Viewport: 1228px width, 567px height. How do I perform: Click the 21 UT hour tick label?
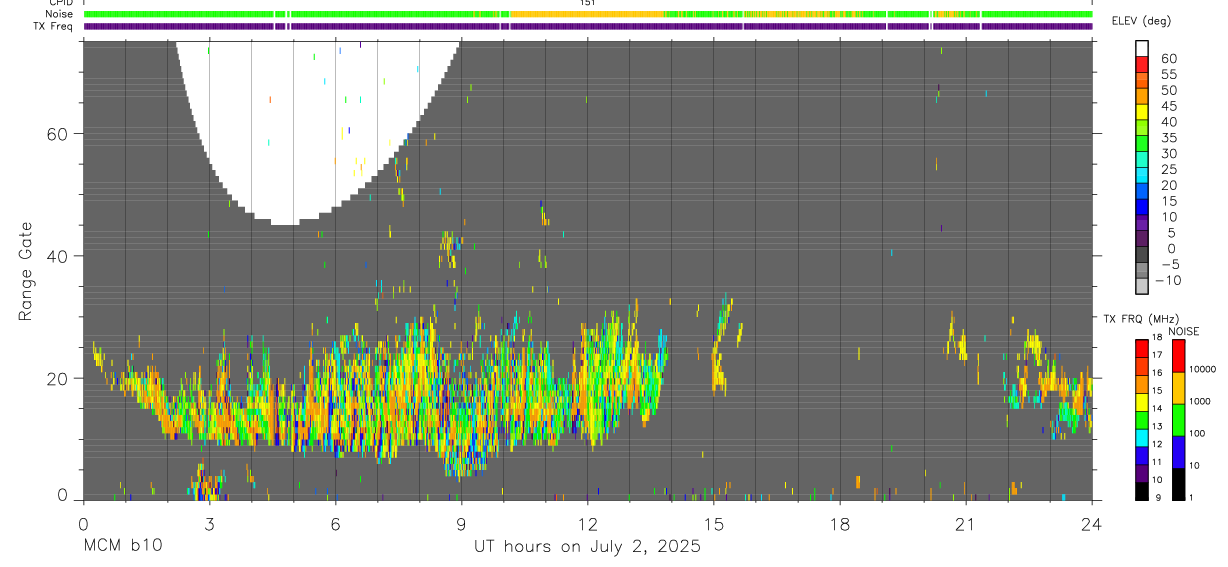point(966,524)
